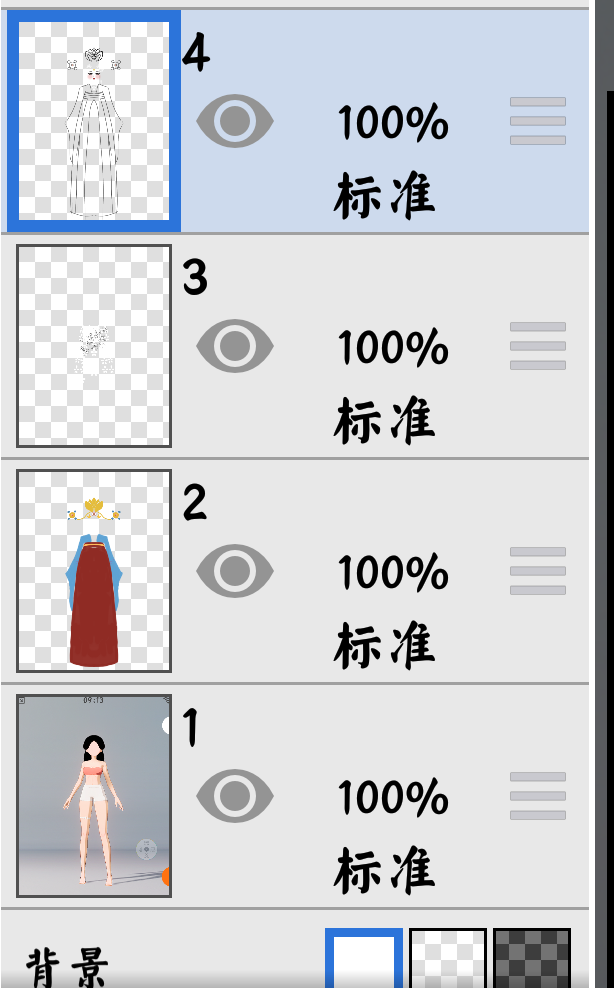Select layer 1 reference photo thumbnail
The image size is (614, 988).
tap(94, 796)
